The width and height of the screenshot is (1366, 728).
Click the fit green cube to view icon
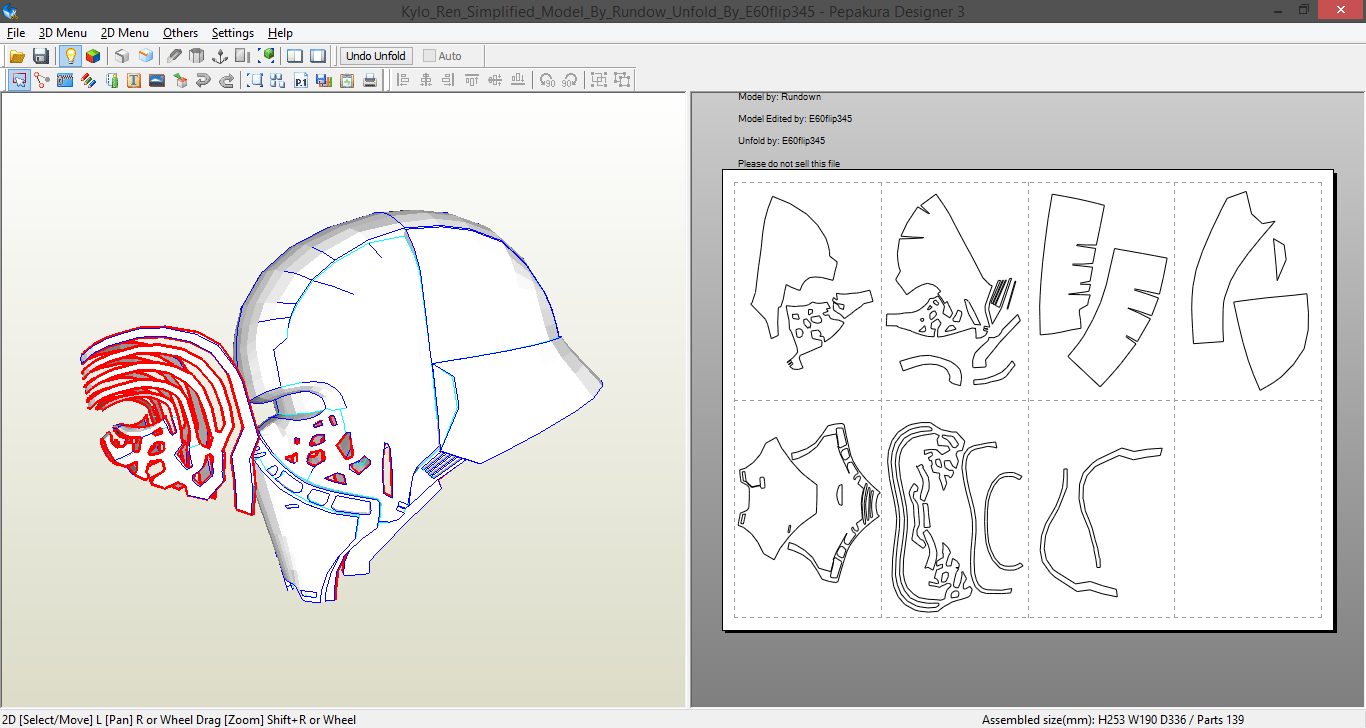pyautogui.click(x=267, y=56)
